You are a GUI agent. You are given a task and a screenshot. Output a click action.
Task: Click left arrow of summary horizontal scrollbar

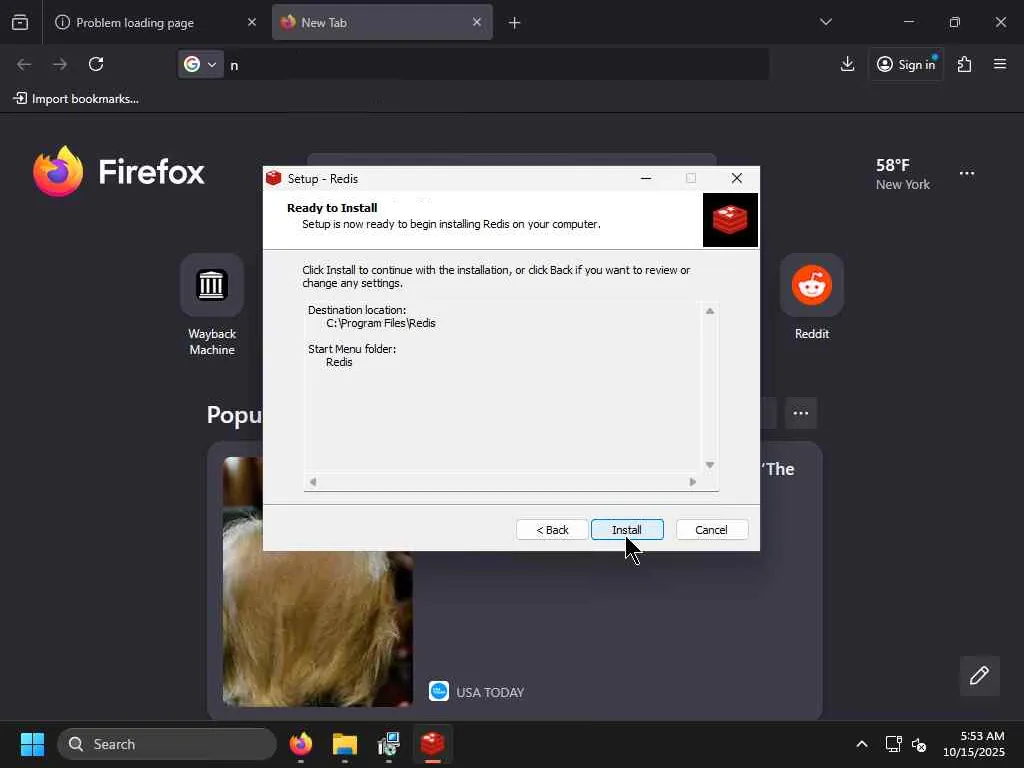click(313, 482)
